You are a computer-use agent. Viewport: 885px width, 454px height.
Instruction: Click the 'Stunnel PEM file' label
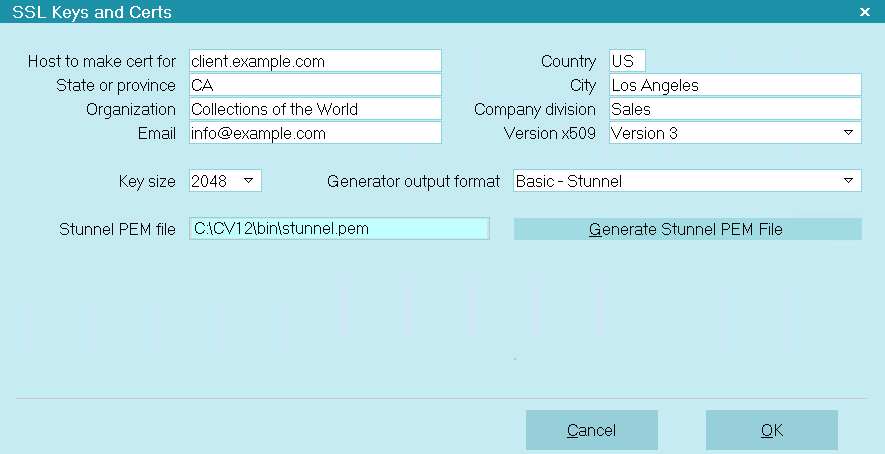coord(117,229)
